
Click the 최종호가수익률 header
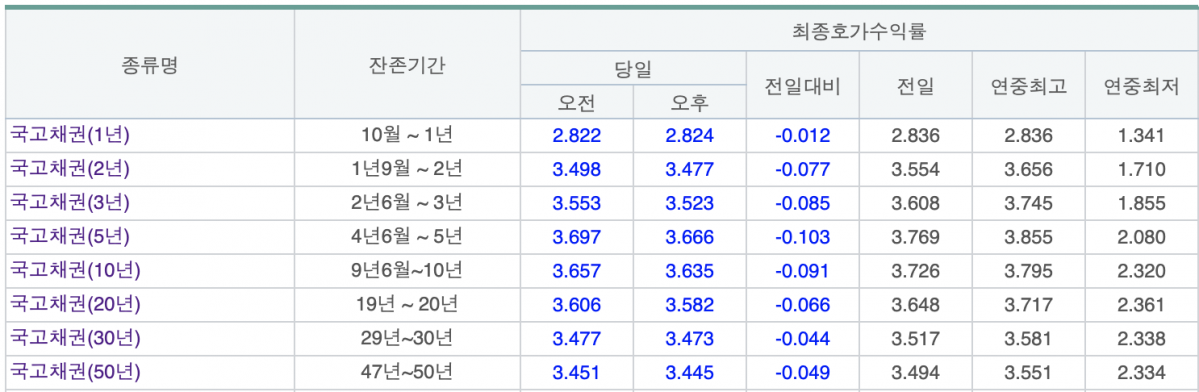859,32
